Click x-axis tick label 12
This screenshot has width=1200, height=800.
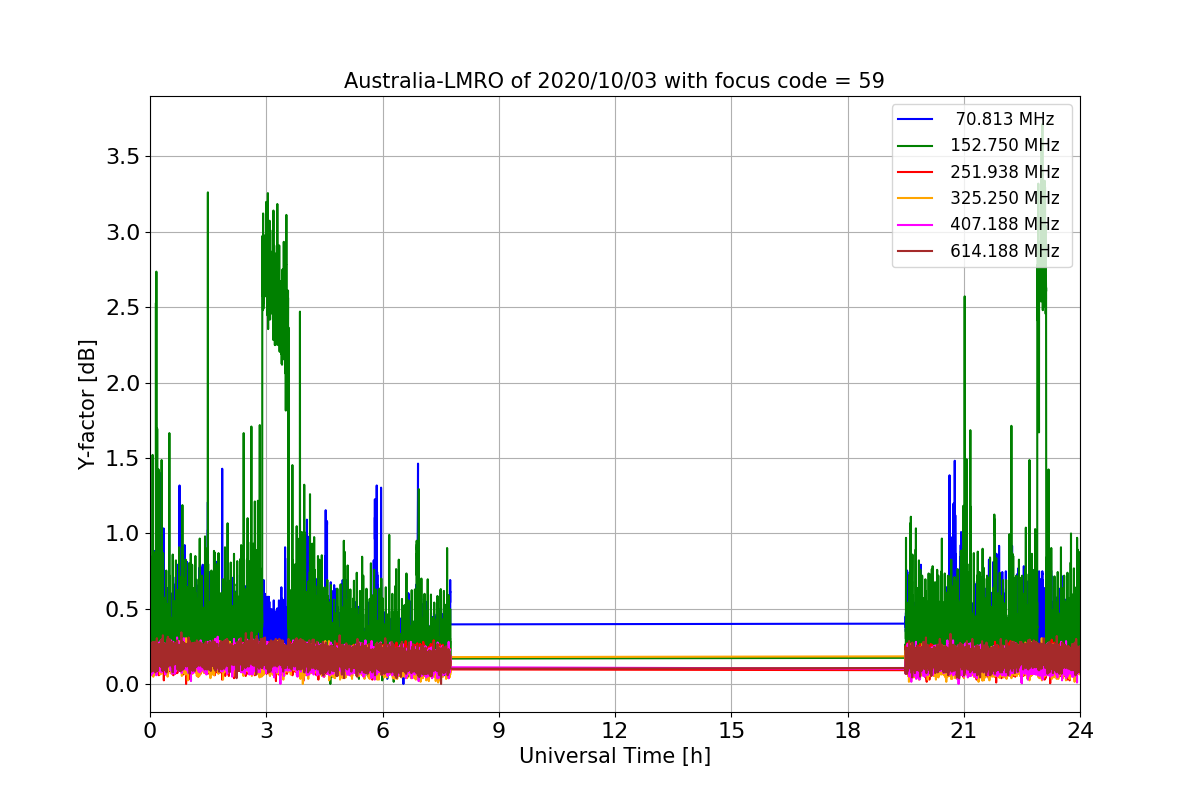(615, 731)
